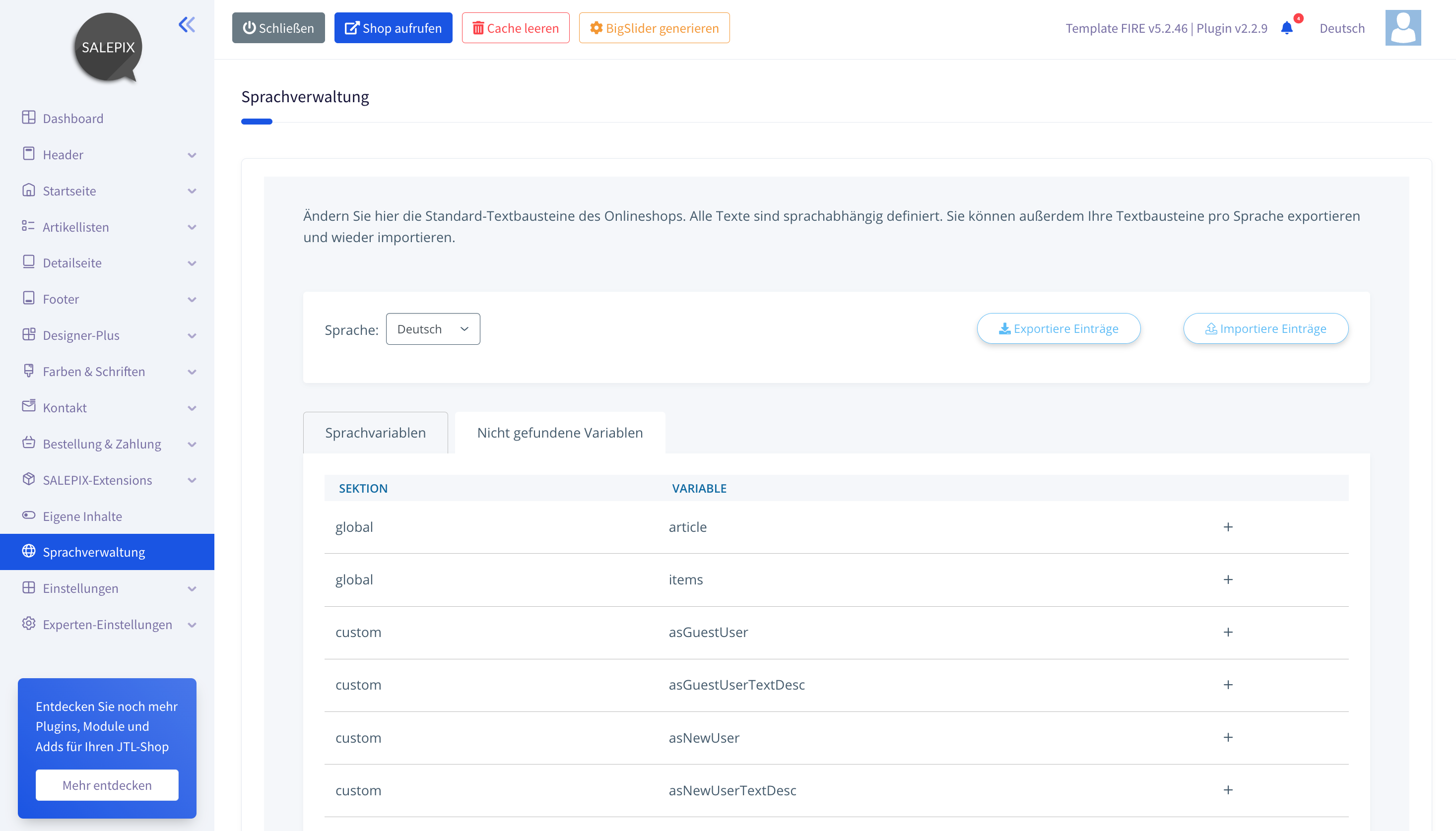
Task: Add the 'asNewUserTextDesc' variable with plus icon
Action: coord(1228,790)
